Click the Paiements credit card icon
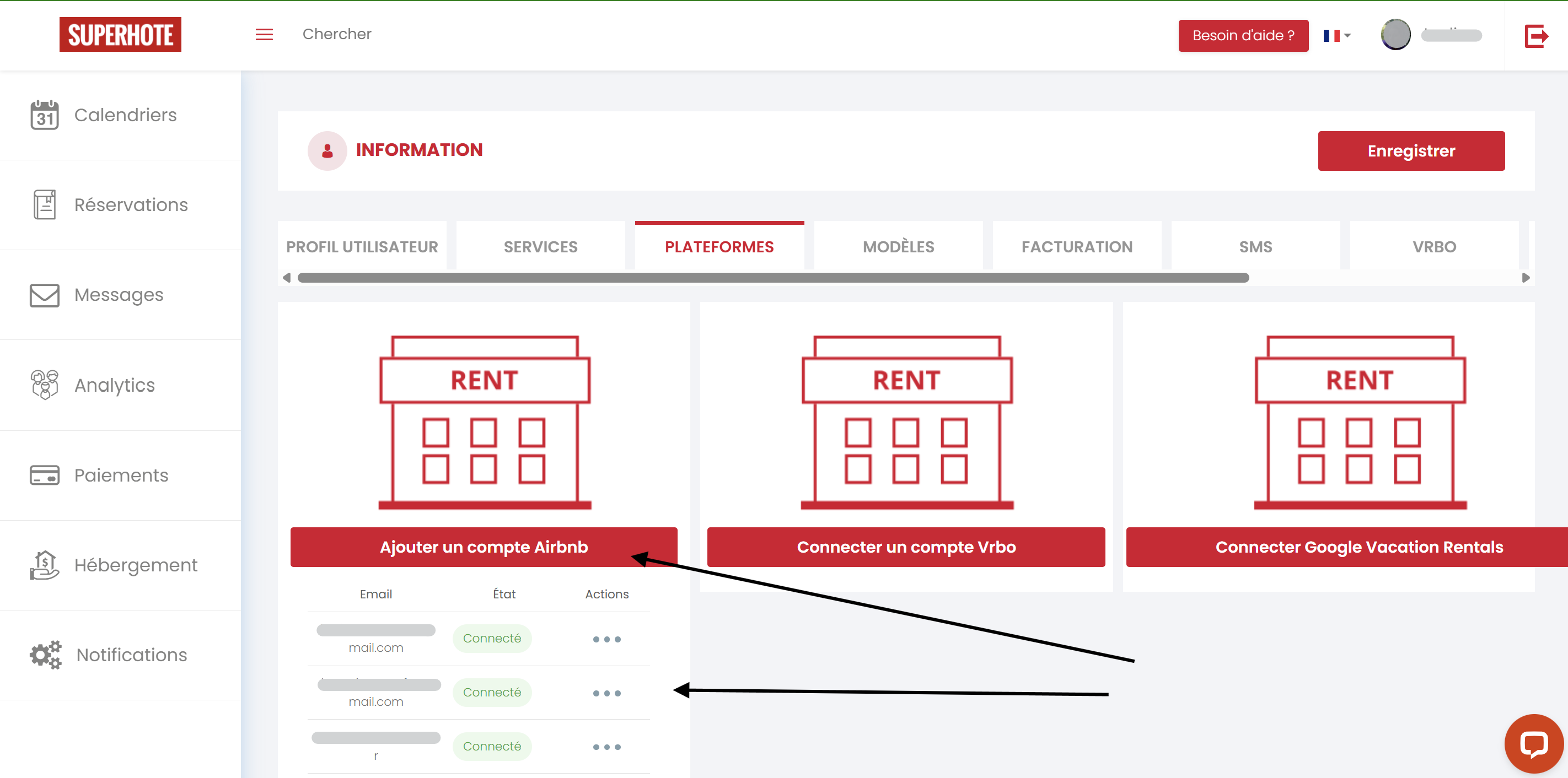This screenshot has height=778, width=1568. pyautogui.click(x=45, y=475)
